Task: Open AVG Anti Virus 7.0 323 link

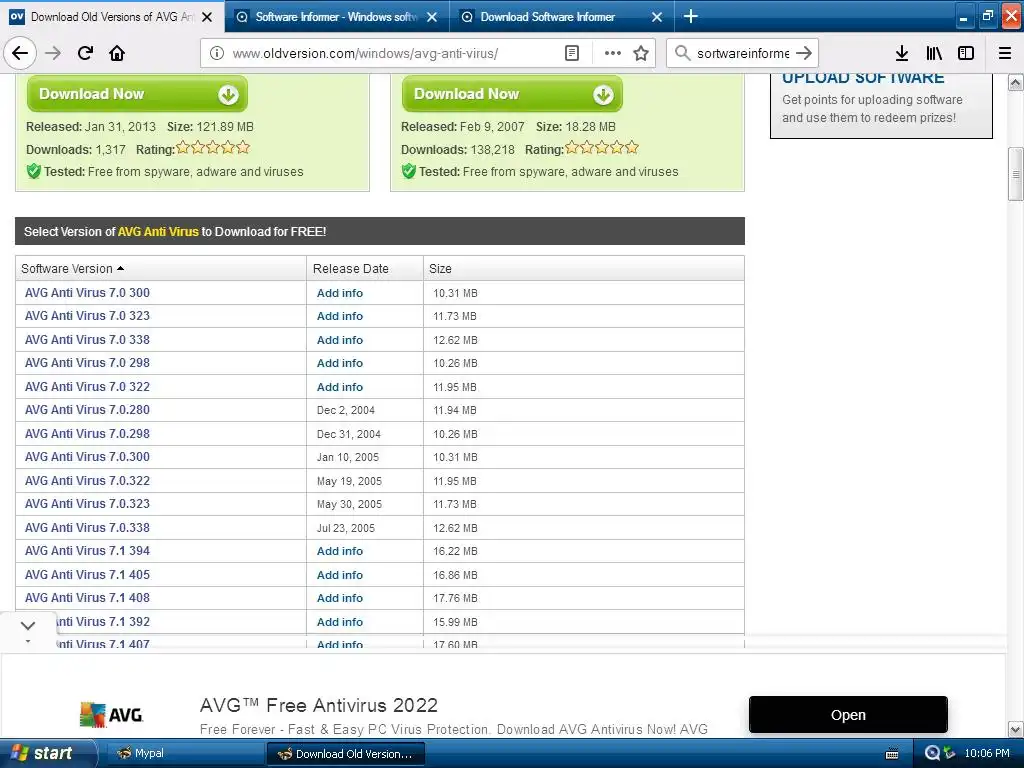Action: click(x=87, y=315)
